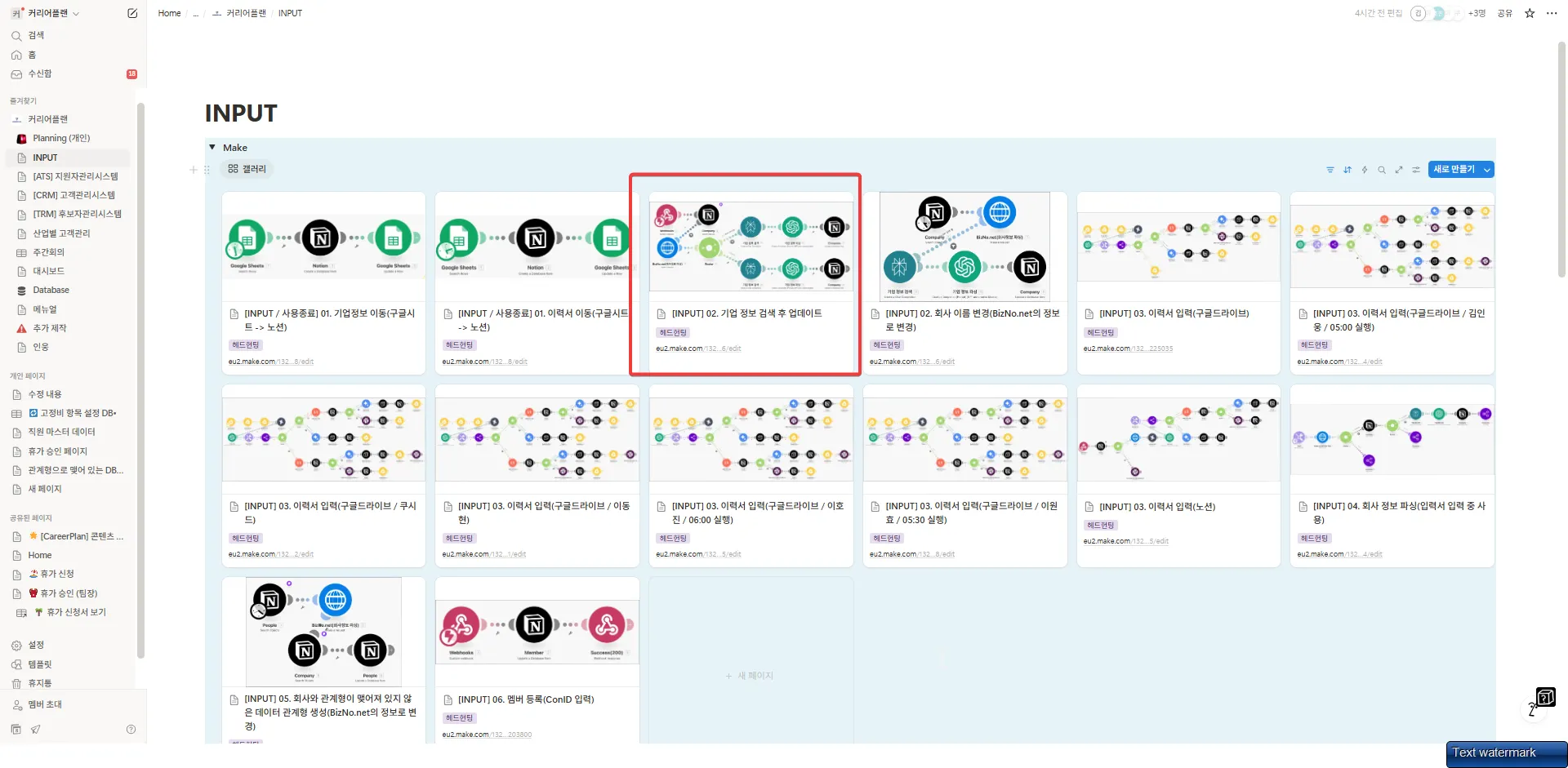Open INPUT page in the sidebar
Viewport: 1568px width, 768px height.
coord(69,158)
